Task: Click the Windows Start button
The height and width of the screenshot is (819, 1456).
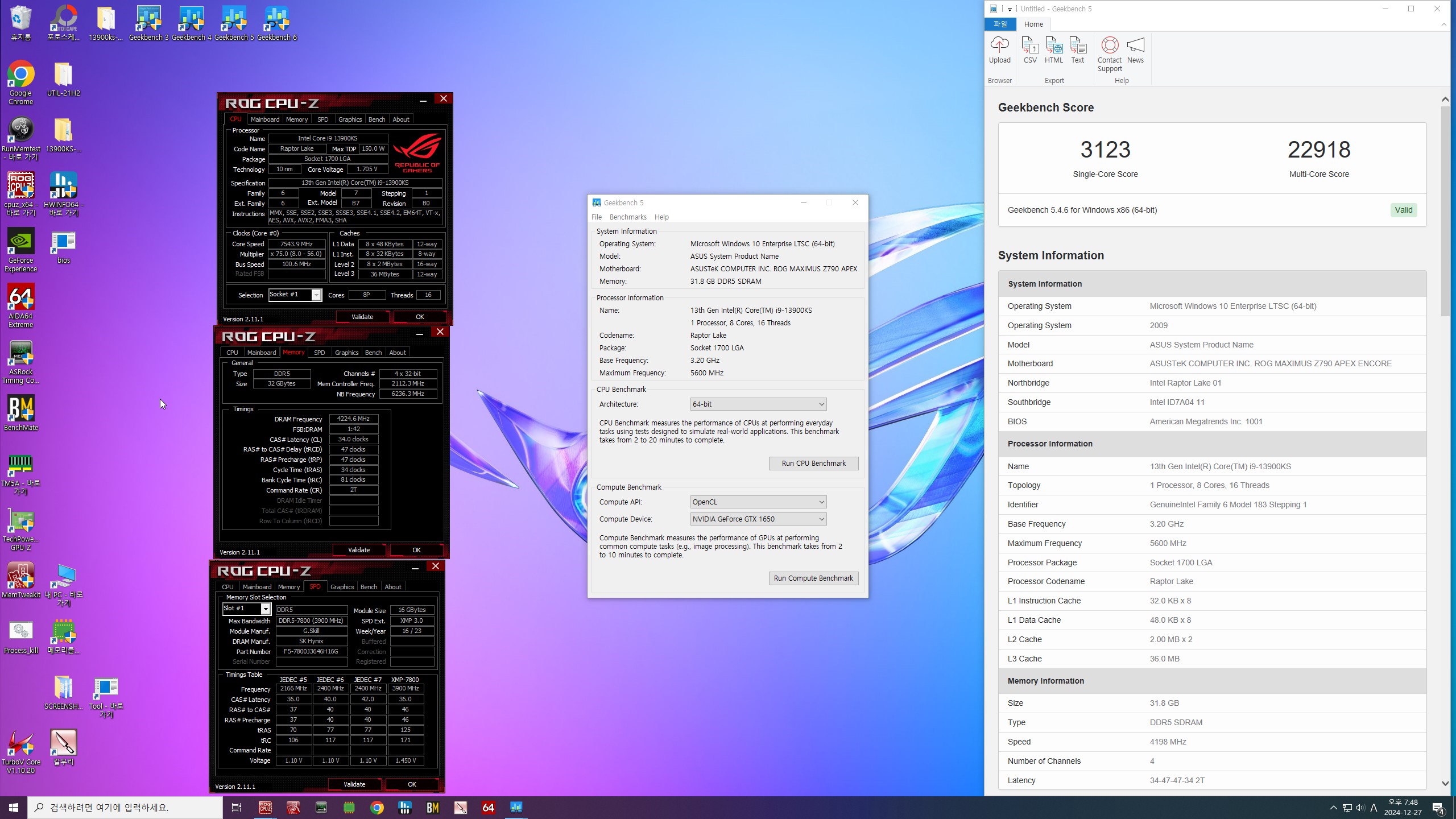Action: click(x=14, y=808)
